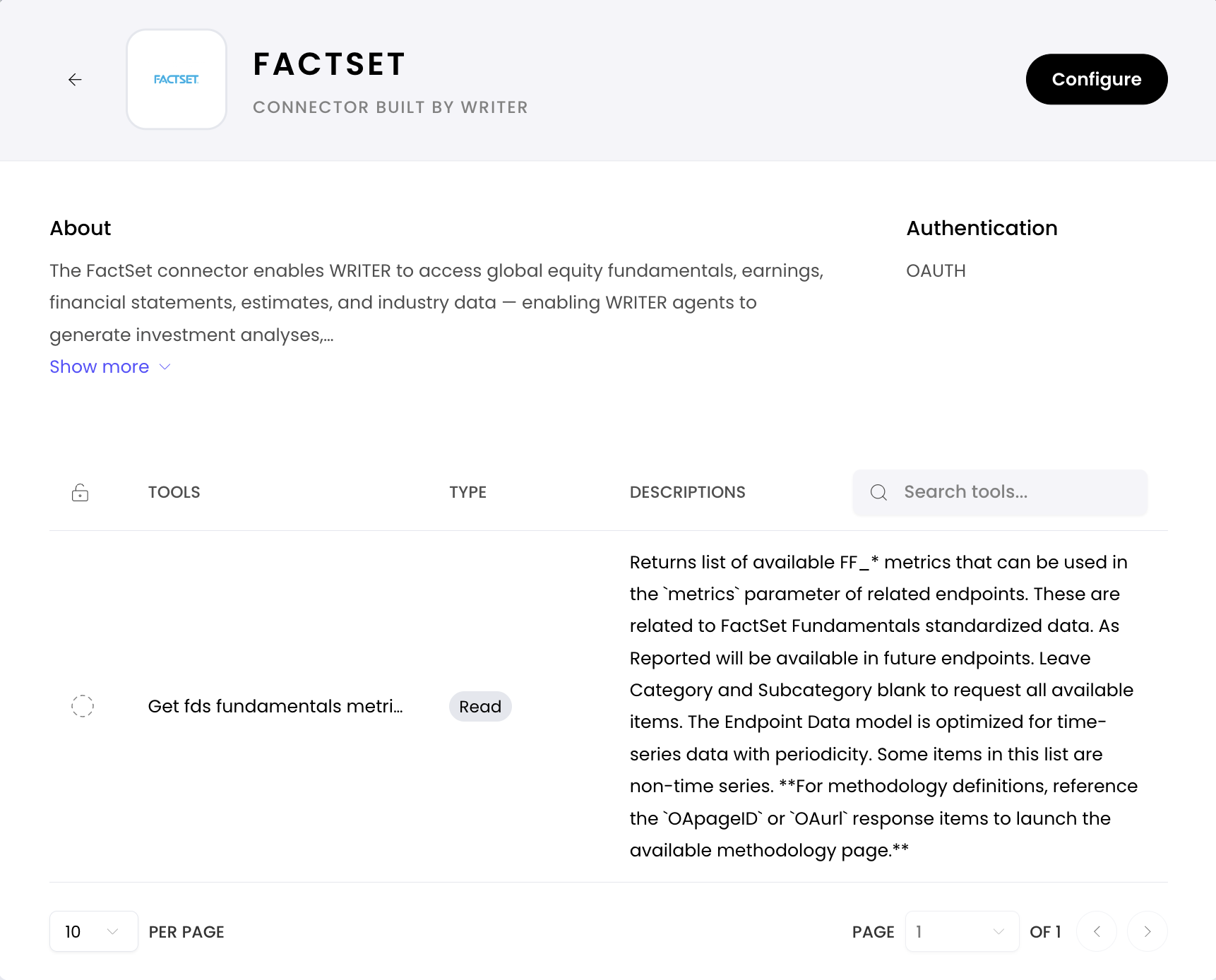Toggle the dashed circle for fundamentals tool
This screenshot has height=980, width=1216.
point(83,706)
